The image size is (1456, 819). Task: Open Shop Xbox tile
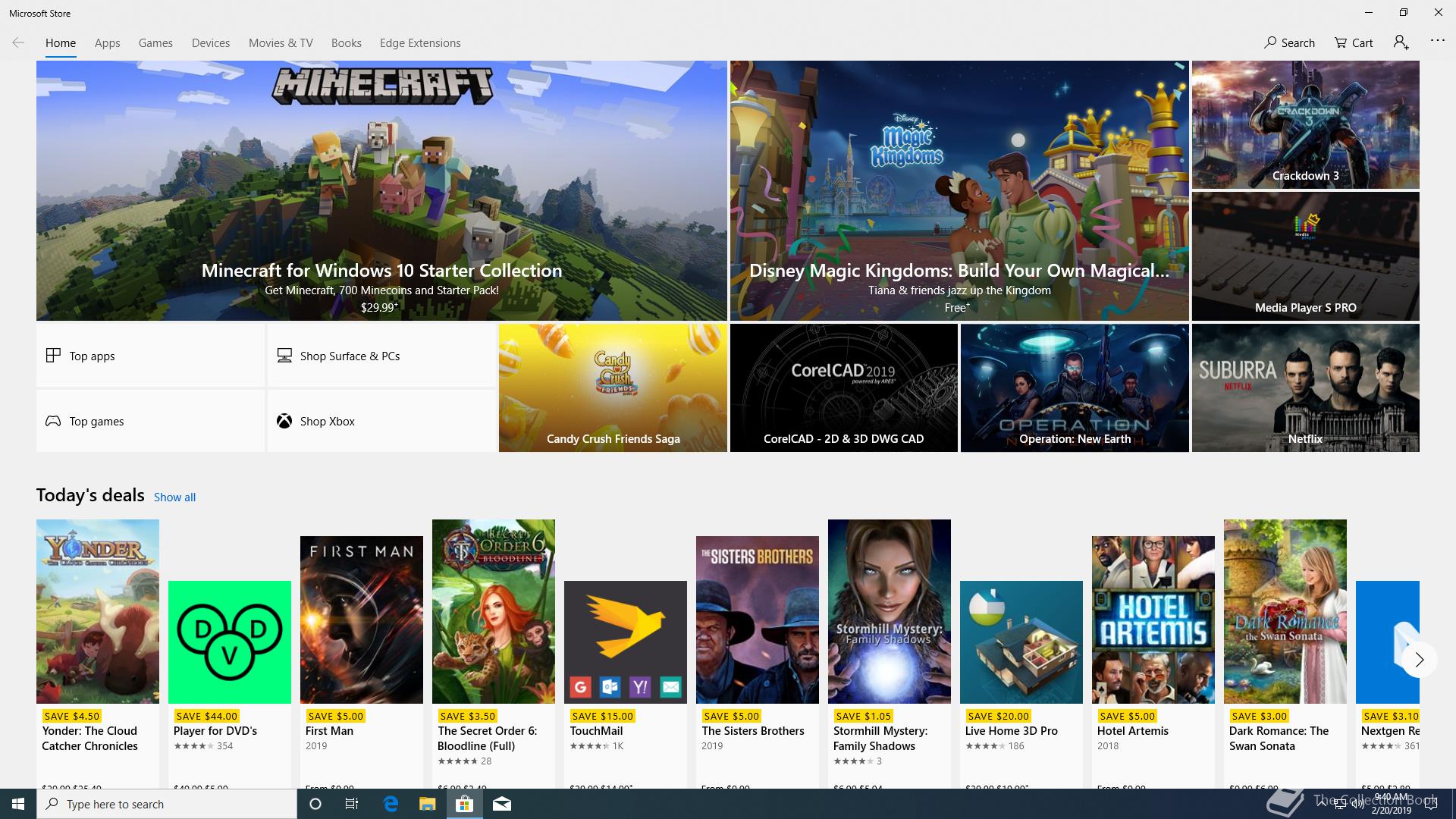tap(381, 421)
